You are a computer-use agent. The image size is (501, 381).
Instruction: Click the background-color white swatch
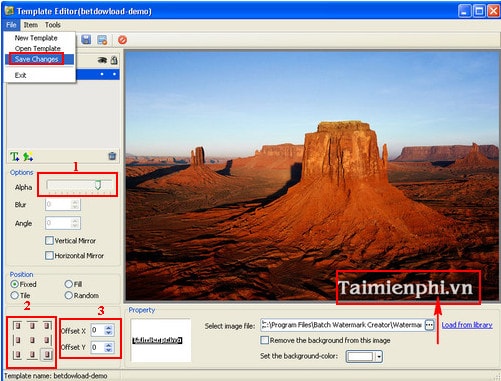tap(361, 357)
